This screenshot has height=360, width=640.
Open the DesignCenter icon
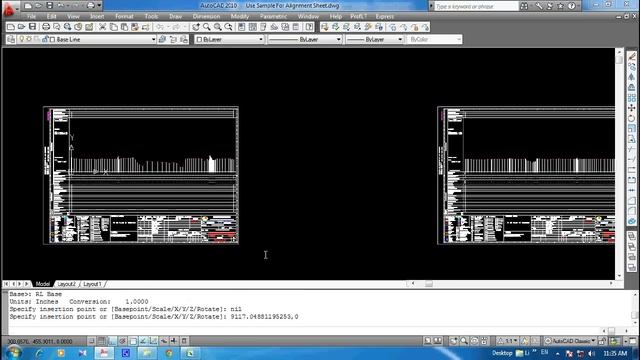click(x=253, y=27)
